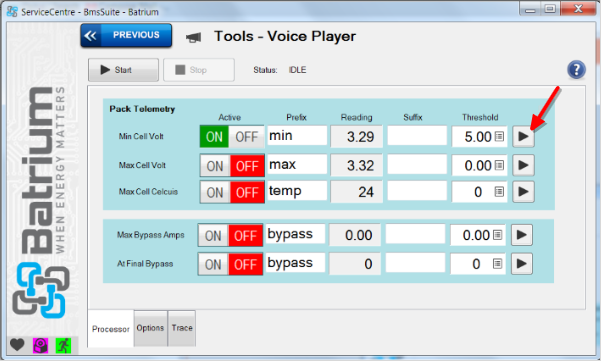Click the Min Cell Volt reading 3.29
601x361 pixels.
coord(356,136)
